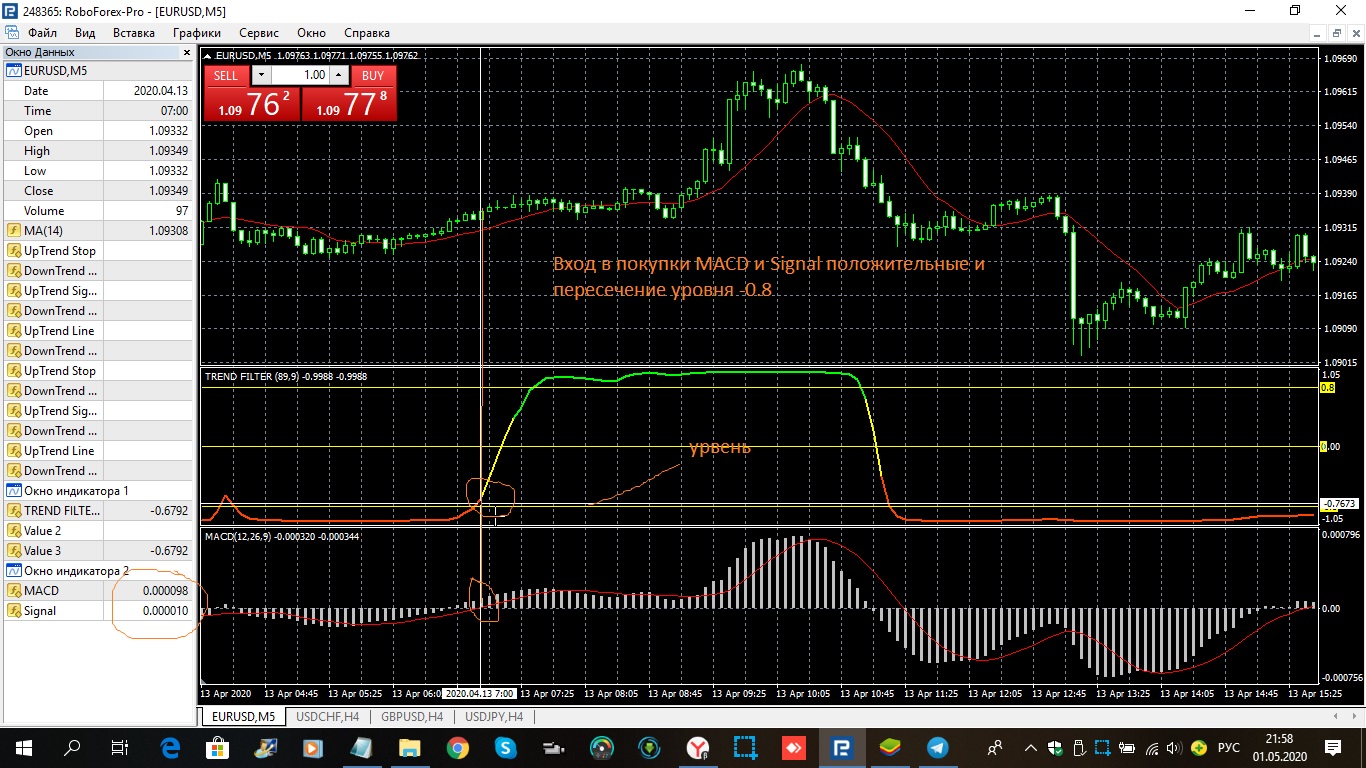Image resolution: width=1366 pixels, height=768 pixels.
Task: Decrease trade volume with the down arrow
Action: (261, 75)
